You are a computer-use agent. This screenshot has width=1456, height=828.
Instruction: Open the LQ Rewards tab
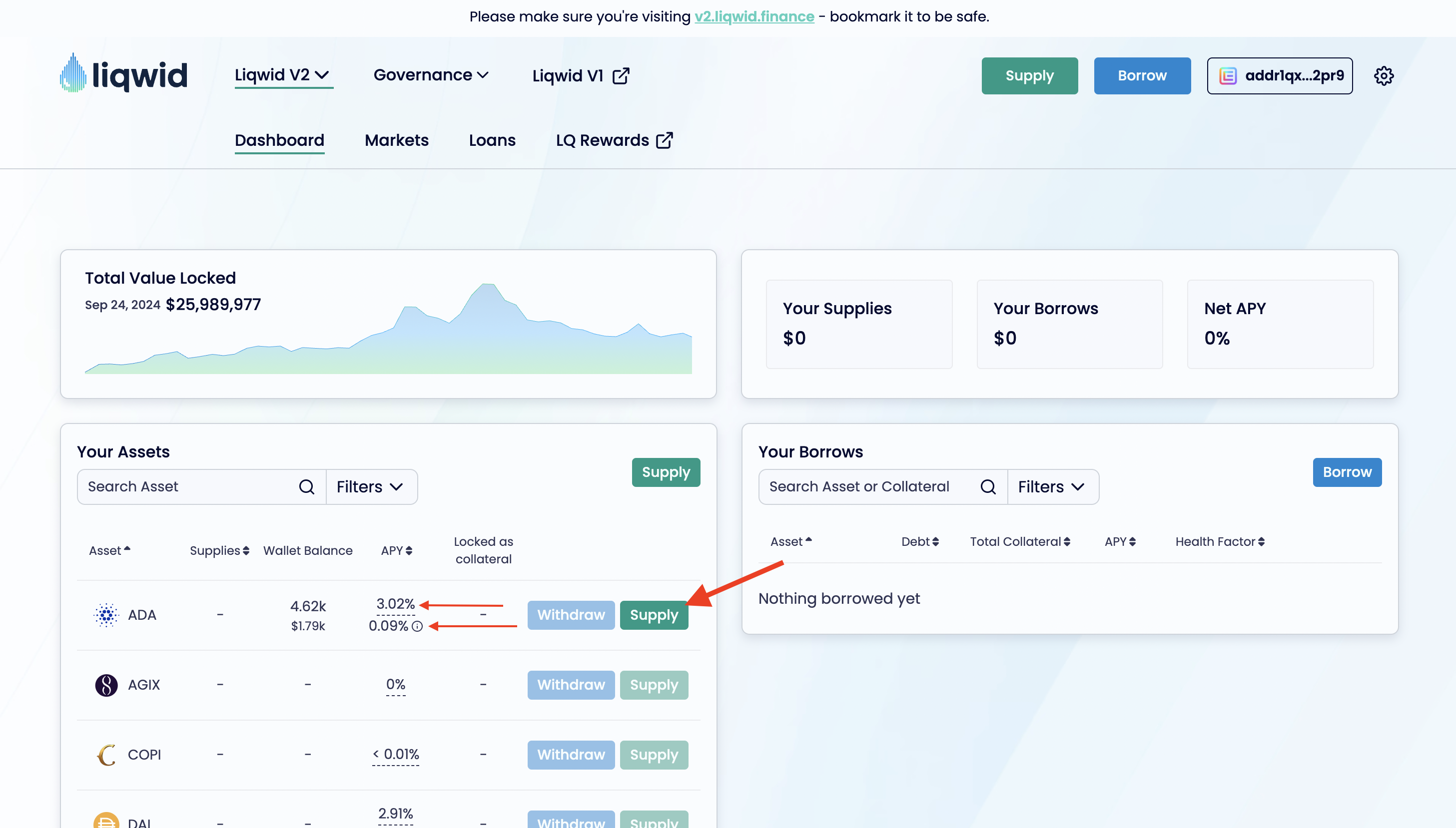click(615, 140)
